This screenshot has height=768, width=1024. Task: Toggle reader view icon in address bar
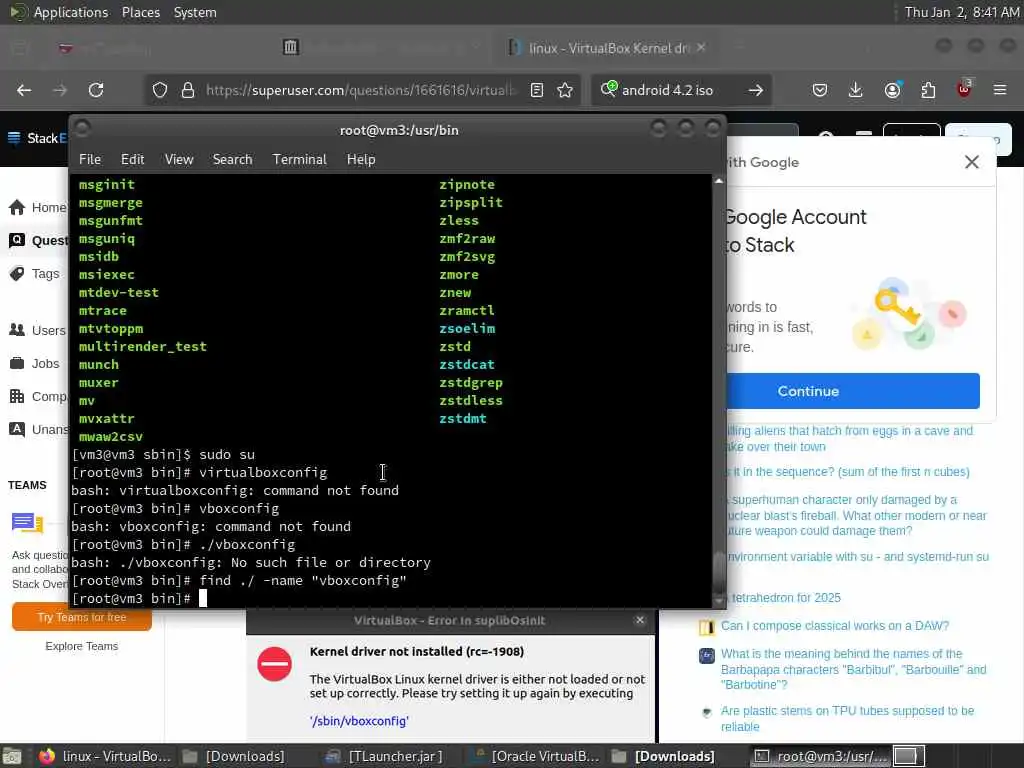537,90
